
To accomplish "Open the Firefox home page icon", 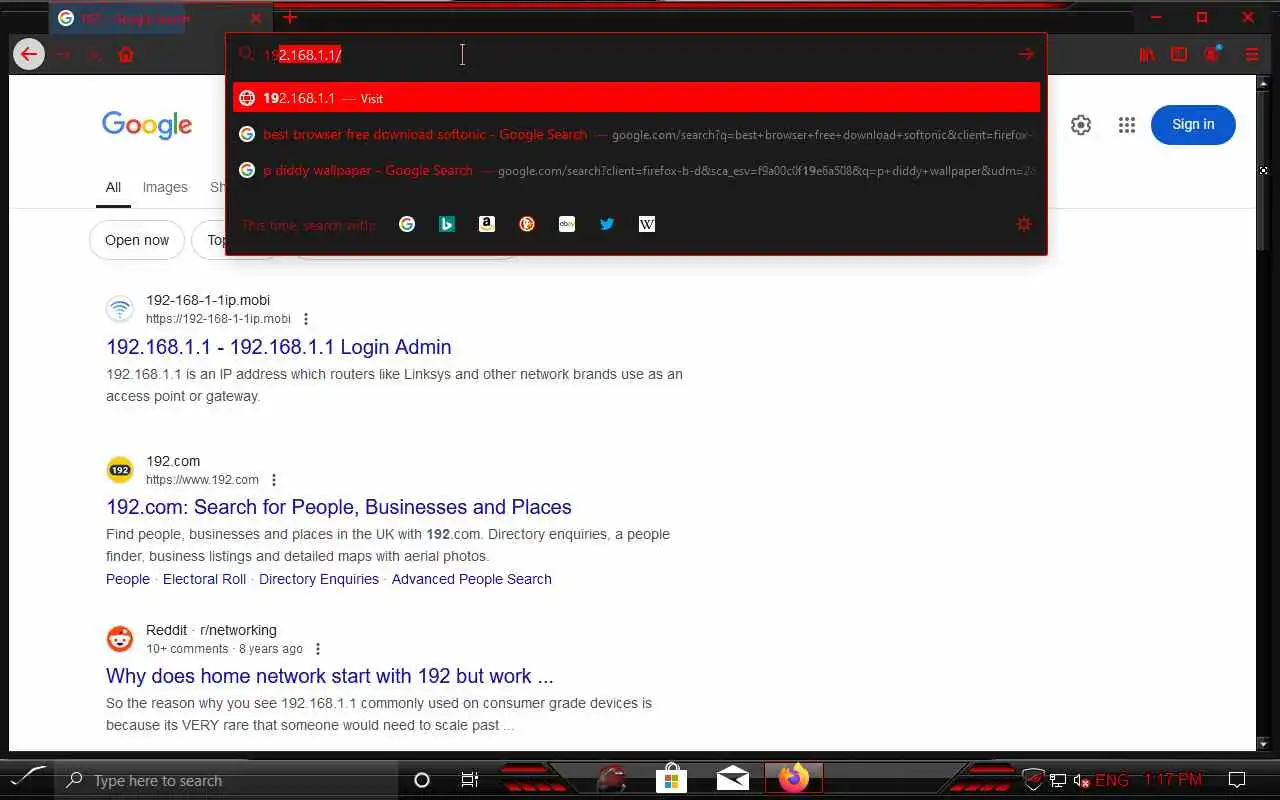I will 126,55.
